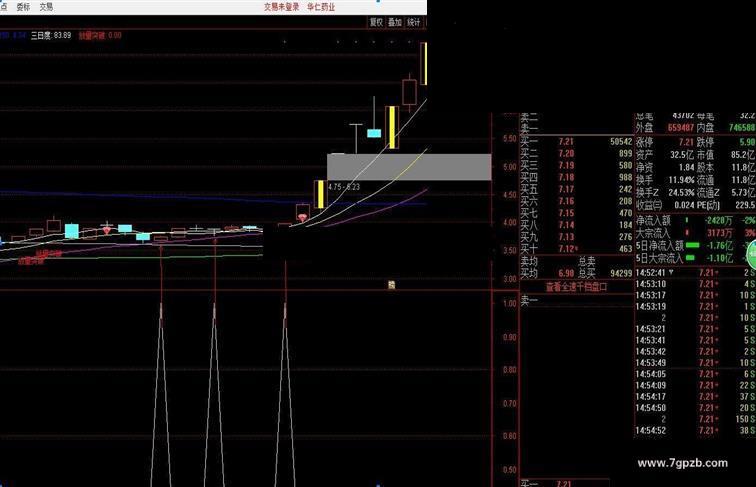Click the cyan candlestick near price 5.50
This screenshot has height=487, width=756.
click(x=374, y=133)
